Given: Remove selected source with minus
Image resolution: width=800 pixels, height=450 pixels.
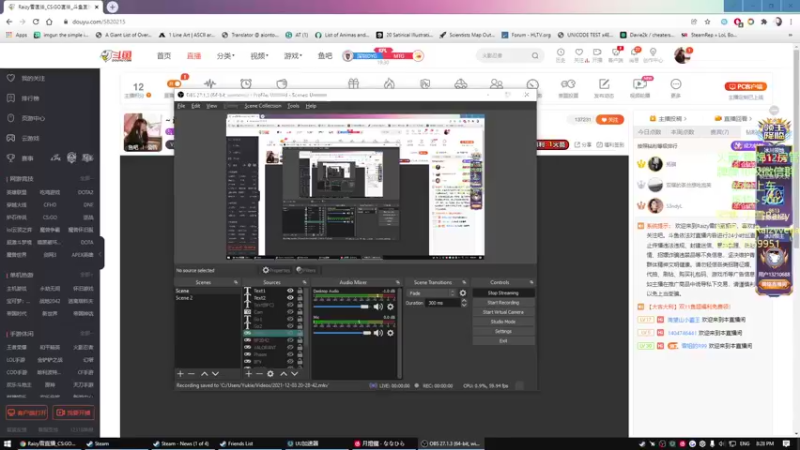Looking at the screenshot, I should (x=259, y=374).
